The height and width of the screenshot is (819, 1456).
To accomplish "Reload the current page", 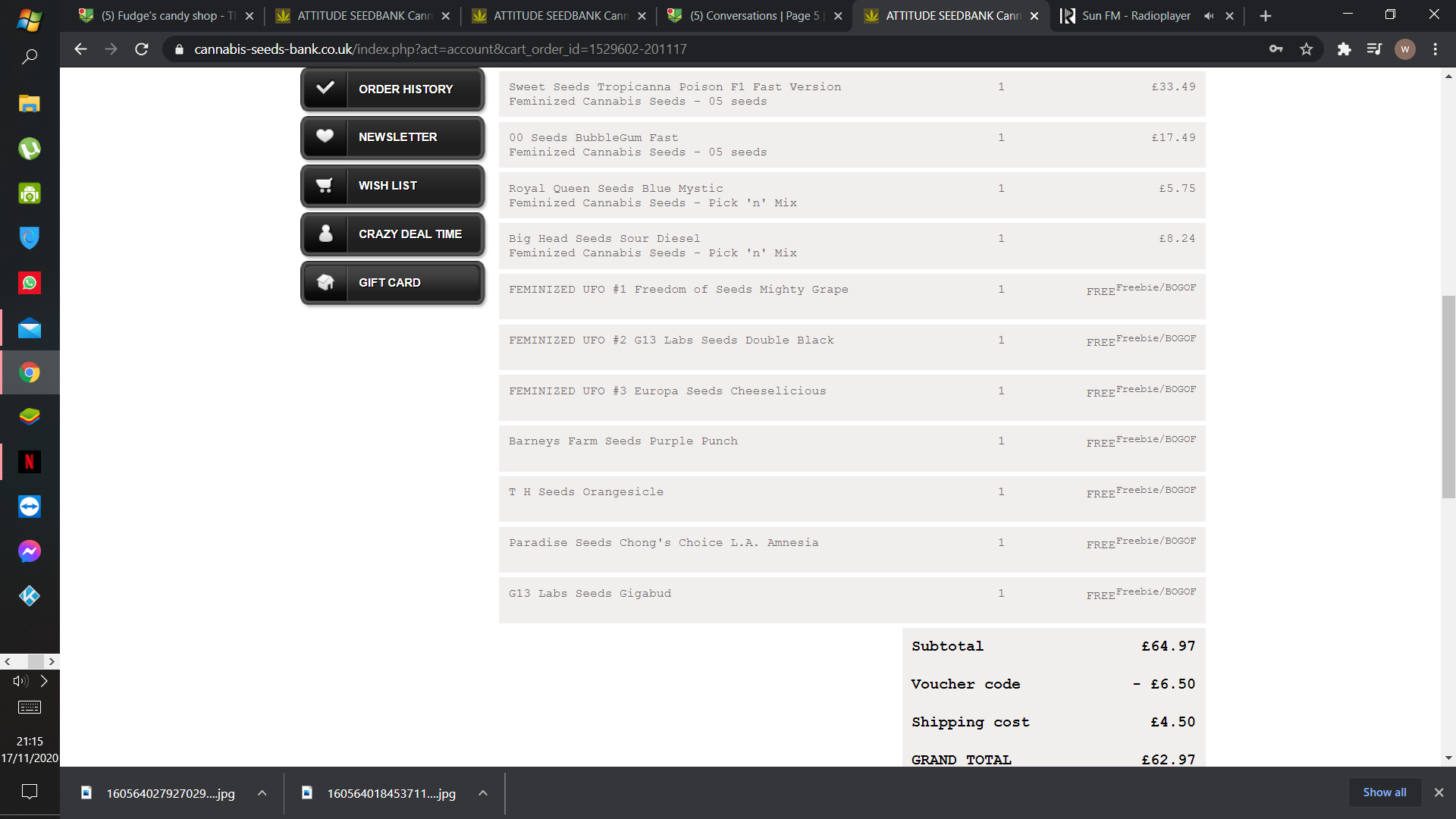I will pos(142,49).
